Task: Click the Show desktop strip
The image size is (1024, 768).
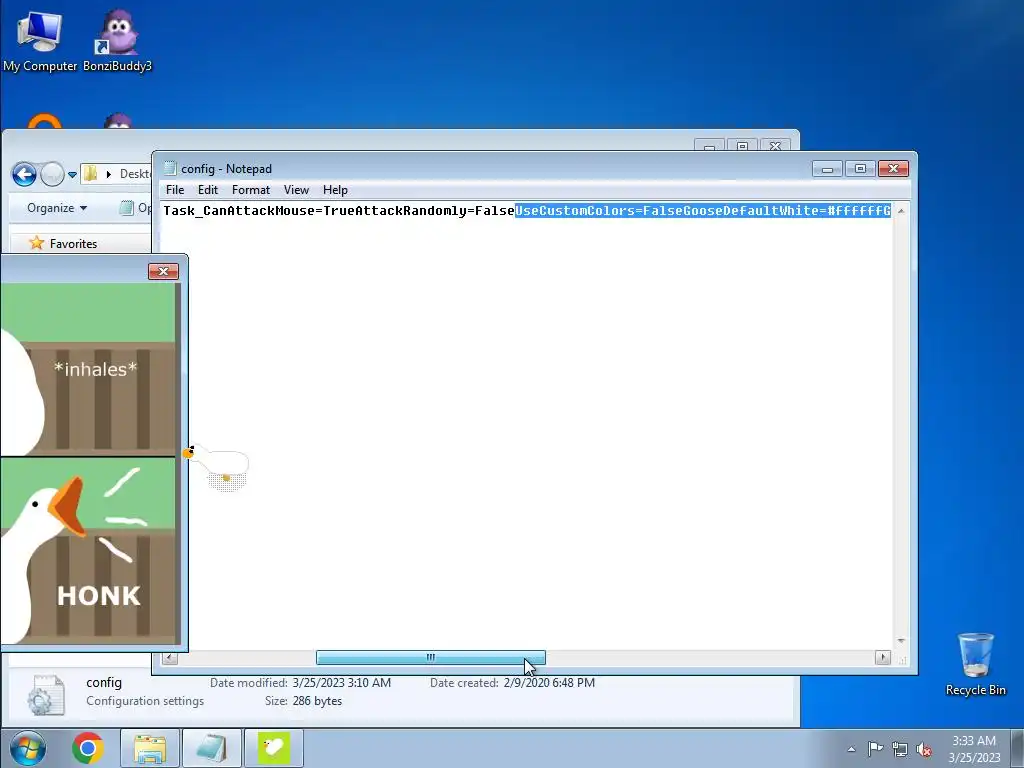Action: click(1017, 748)
